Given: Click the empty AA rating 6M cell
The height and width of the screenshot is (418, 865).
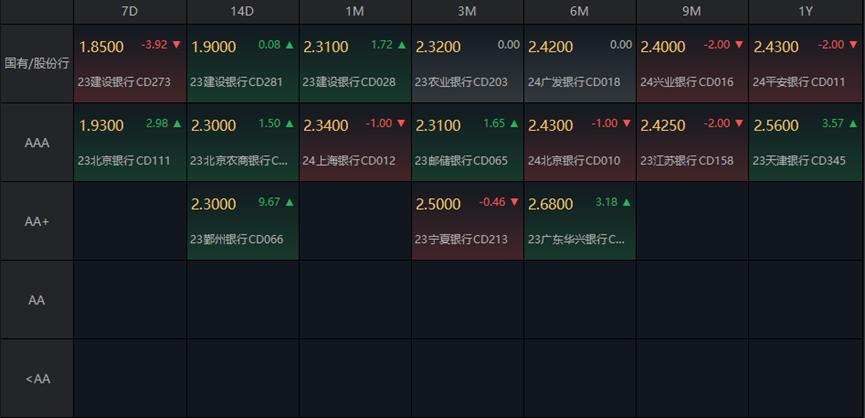Looking at the screenshot, I should [x=580, y=300].
